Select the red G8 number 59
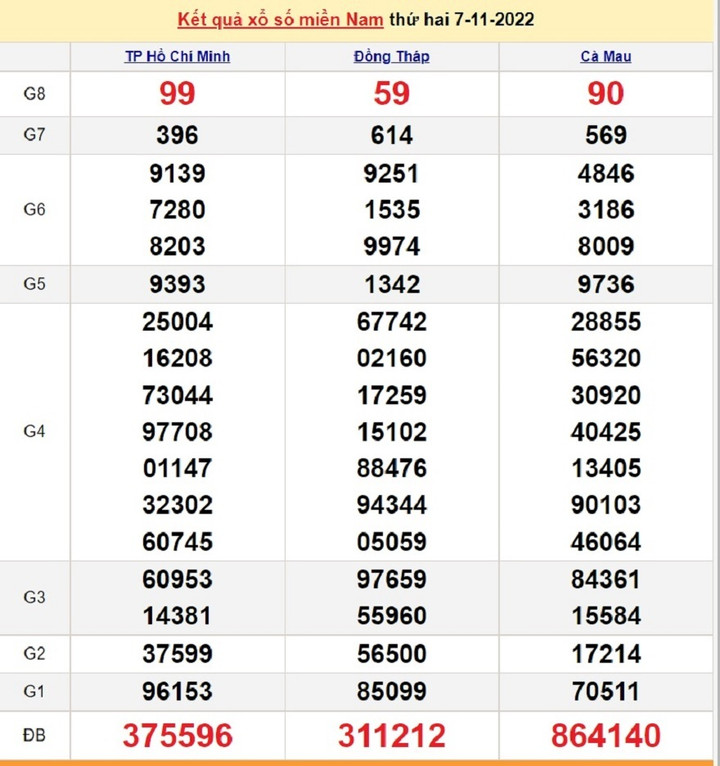This screenshot has height=766, width=720. 392,93
